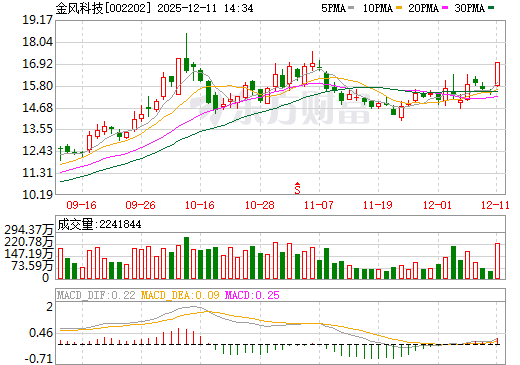Click the 成交量:2241844 volume label
The height and width of the screenshot is (365, 520).
tap(99, 224)
